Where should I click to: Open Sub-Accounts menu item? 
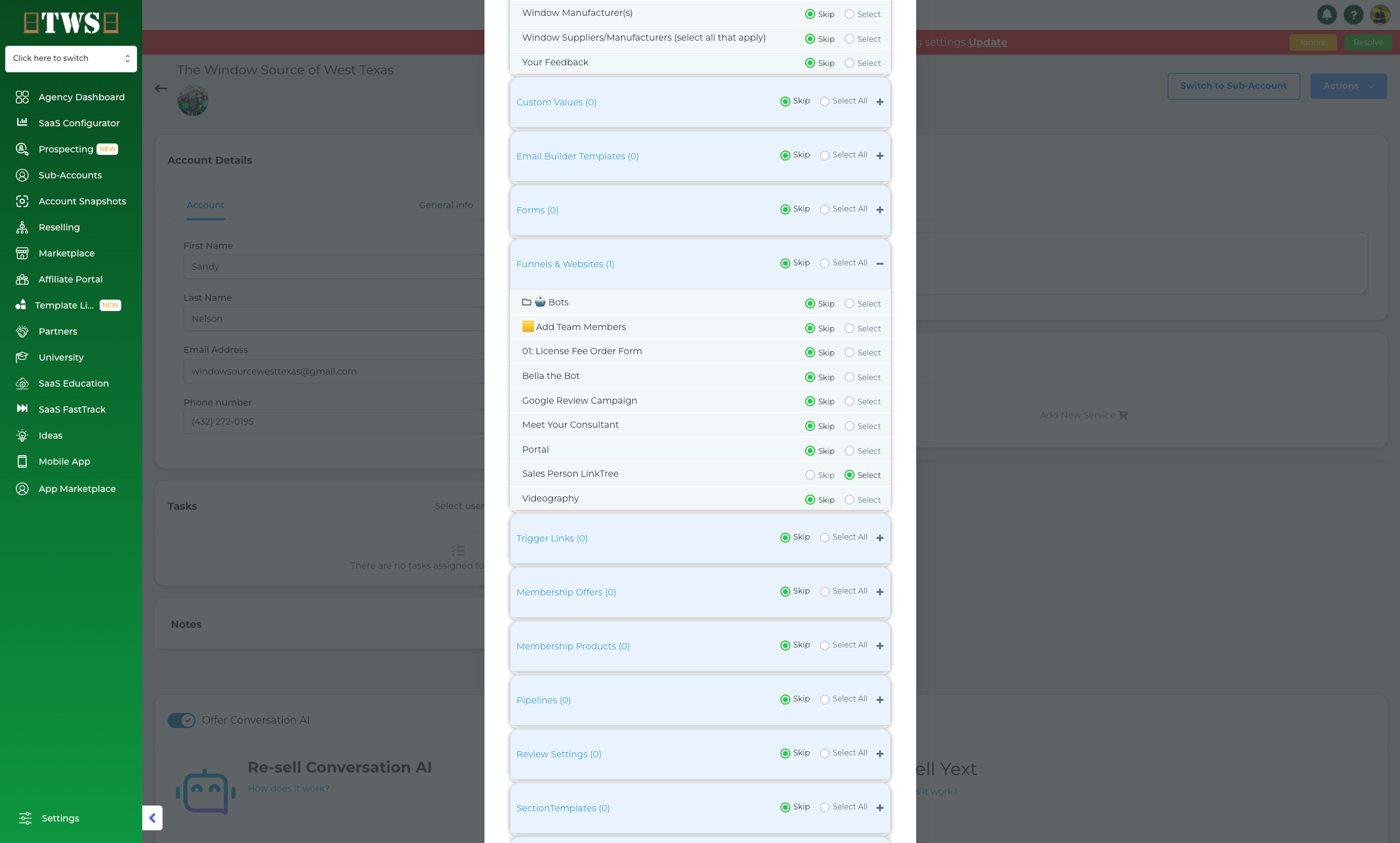click(x=71, y=175)
